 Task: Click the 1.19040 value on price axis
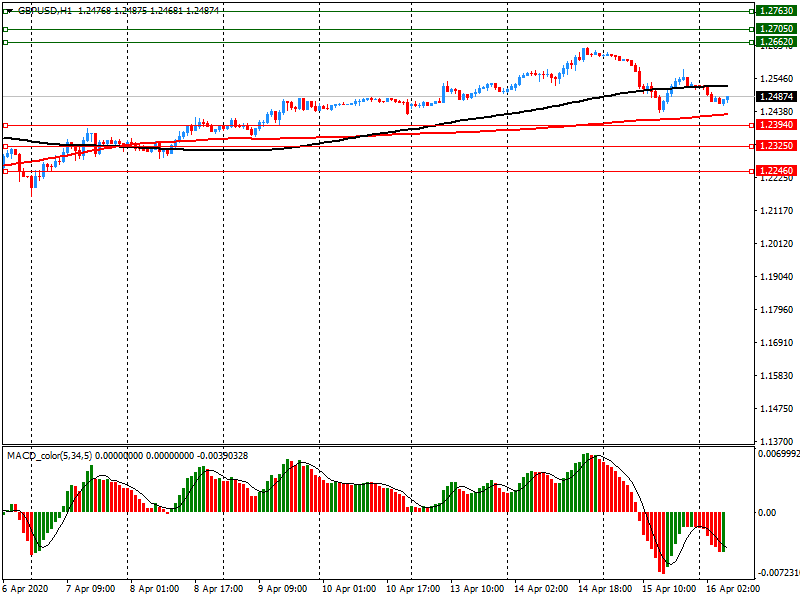777,277
